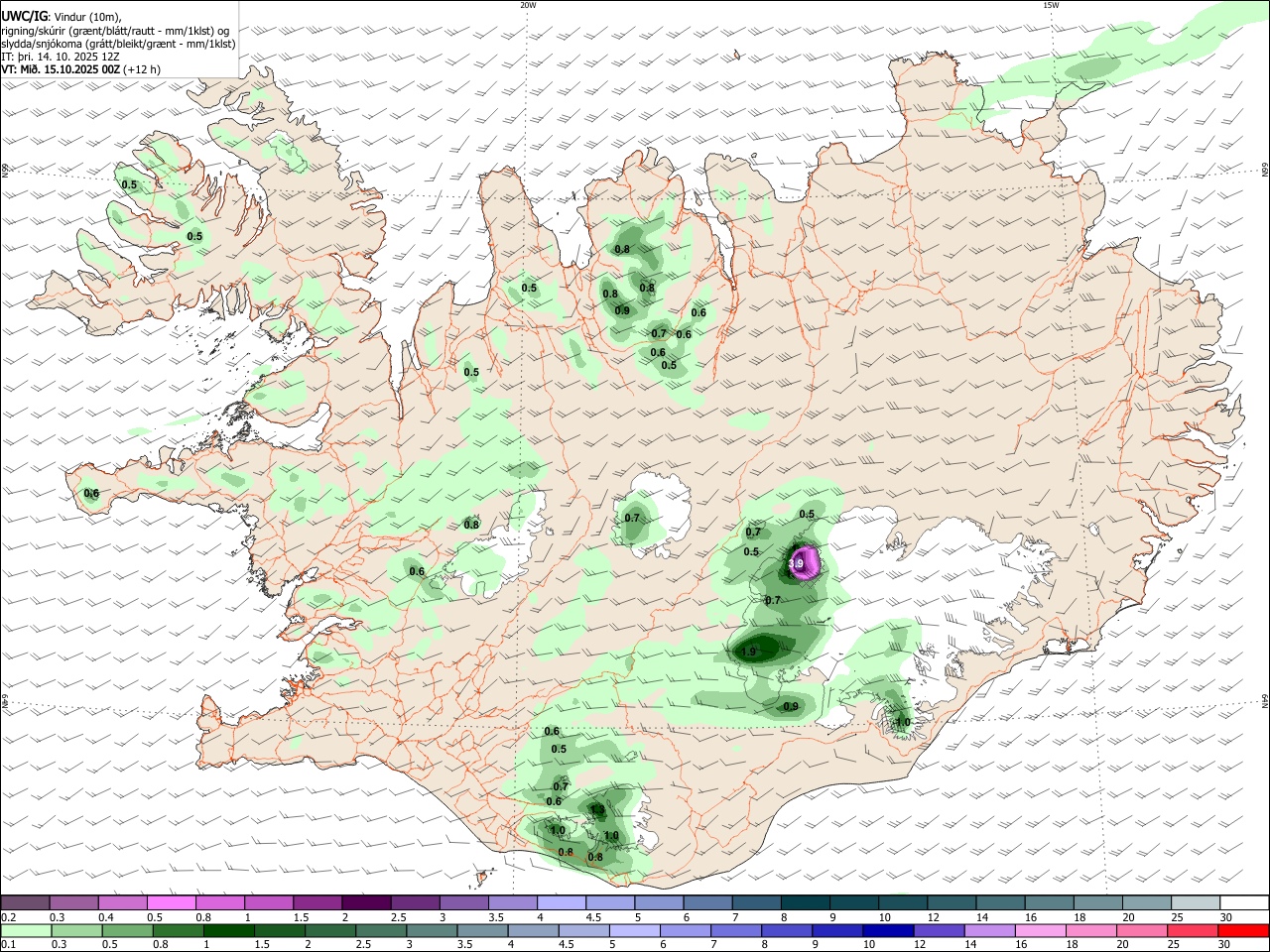Click the 20W longitude label at top
The height and width of the screenshot is (952, 1270).
pyautogui.click(x=528, y=5)
